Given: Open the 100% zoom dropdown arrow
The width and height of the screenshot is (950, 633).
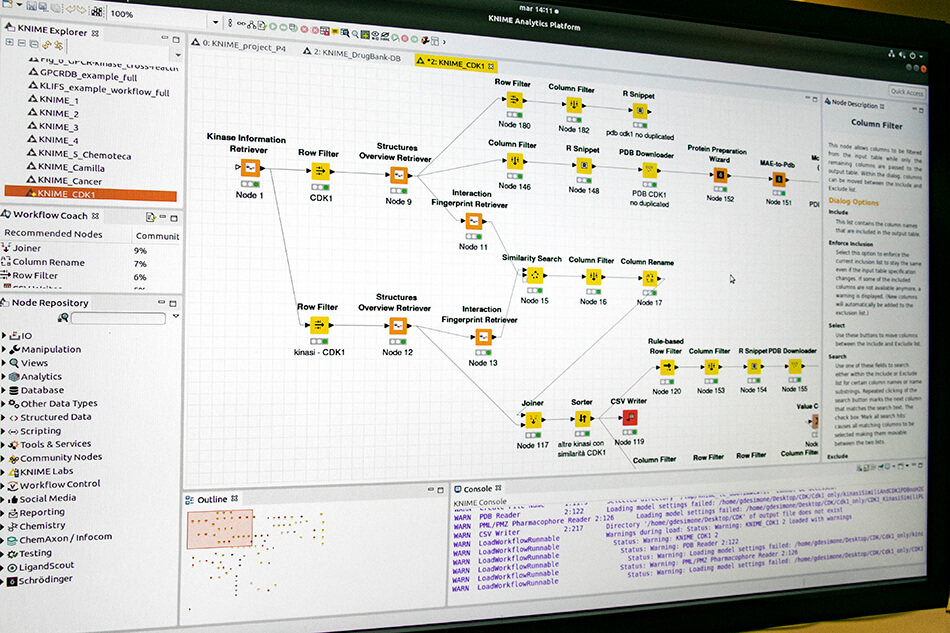Looking at the screenshot, I should tap(216, 22).
